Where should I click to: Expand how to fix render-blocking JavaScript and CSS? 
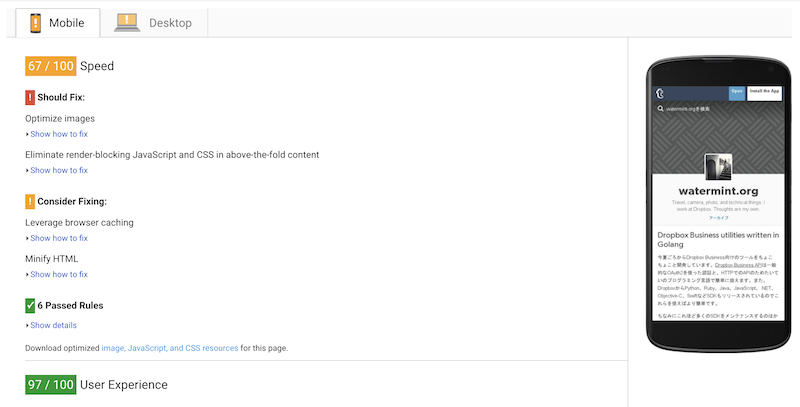click(58, 171)
